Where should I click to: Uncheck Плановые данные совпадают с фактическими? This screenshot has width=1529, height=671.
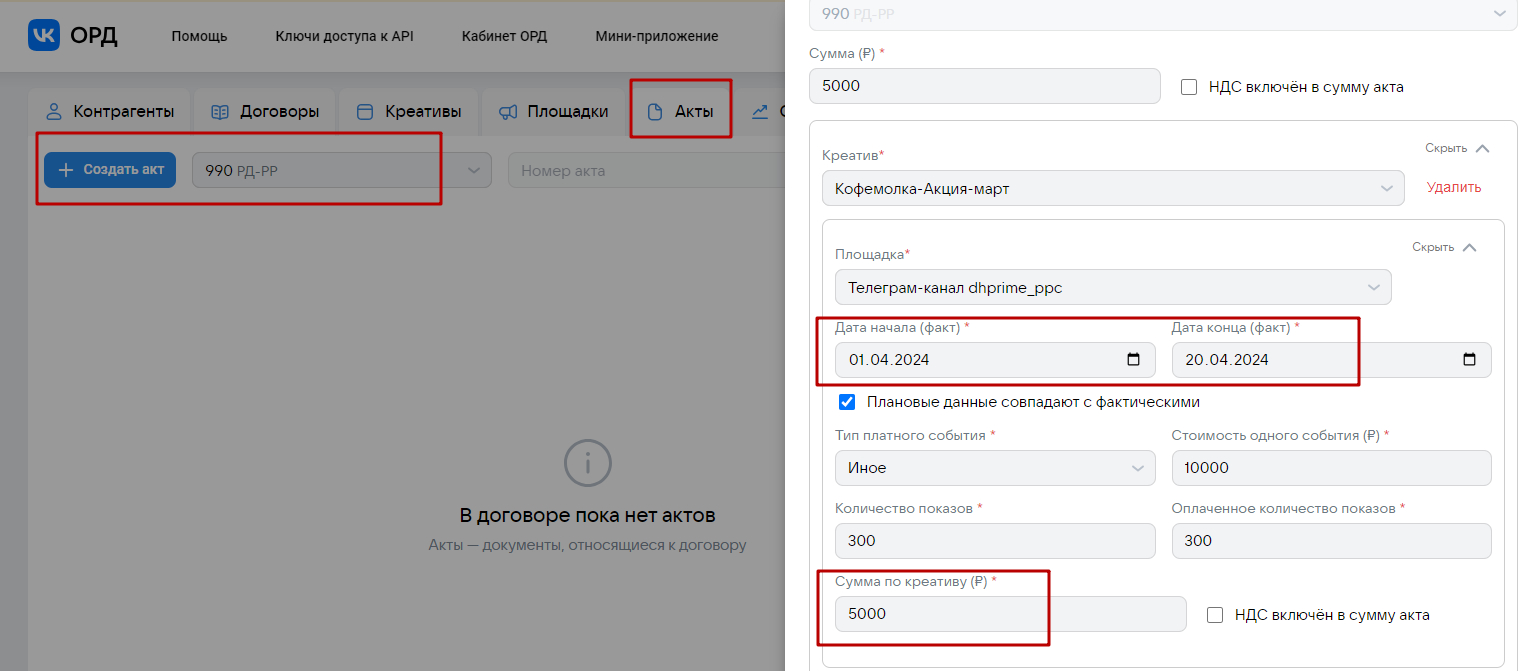click(x=847, y=402)
